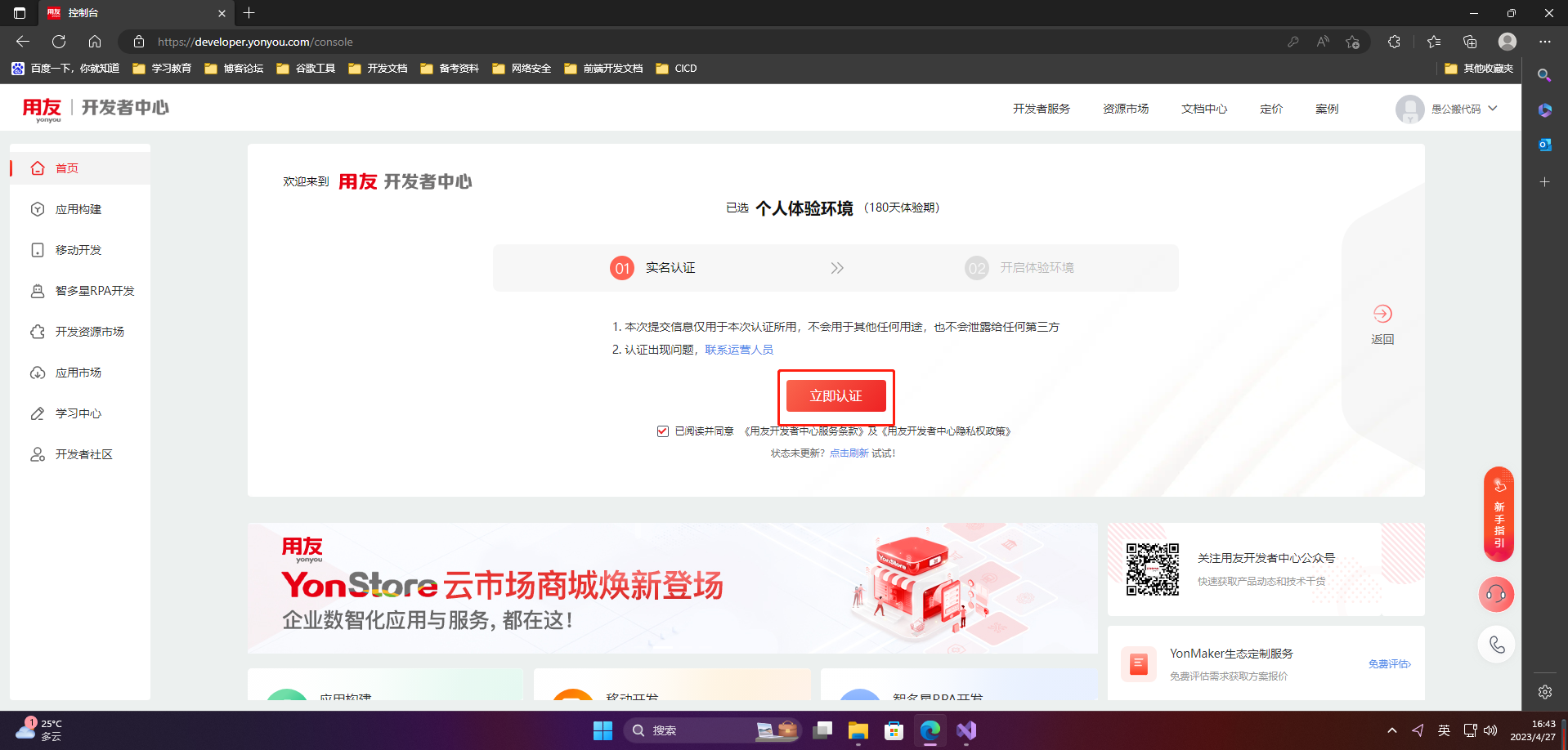Viewport: 1568px width, 750px height.
Task: Refresh the page with browser reload icon
Action: [59, 42]
